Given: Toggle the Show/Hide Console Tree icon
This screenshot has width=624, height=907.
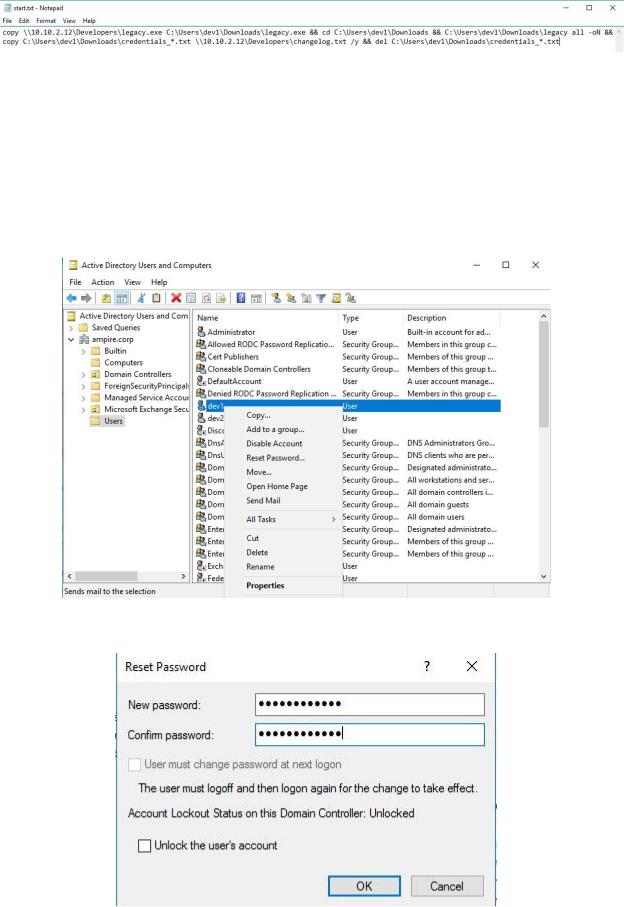Looking at the screenshot, I should 121,298.
